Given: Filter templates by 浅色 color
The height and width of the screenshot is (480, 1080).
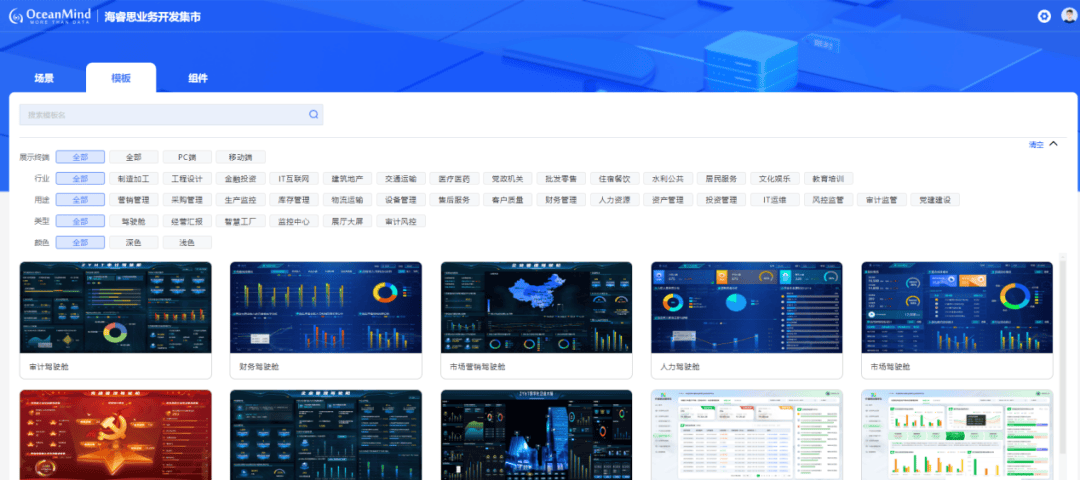Looking at the screenshot, I should click(x=187, y=242).
